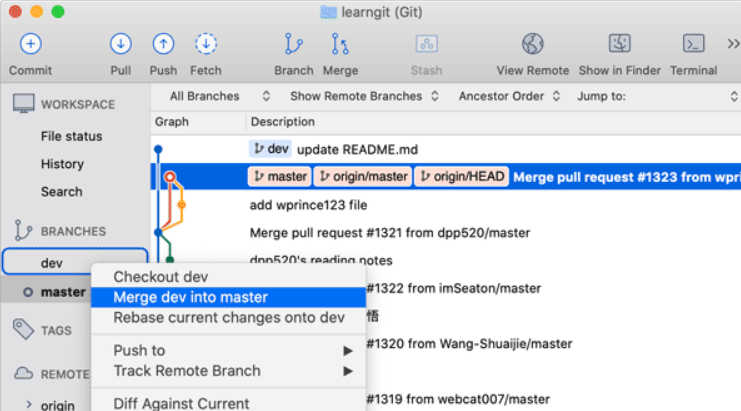Click the red merge commit graph node
This screenshot has width=741, height=411.
coord(170,177)
